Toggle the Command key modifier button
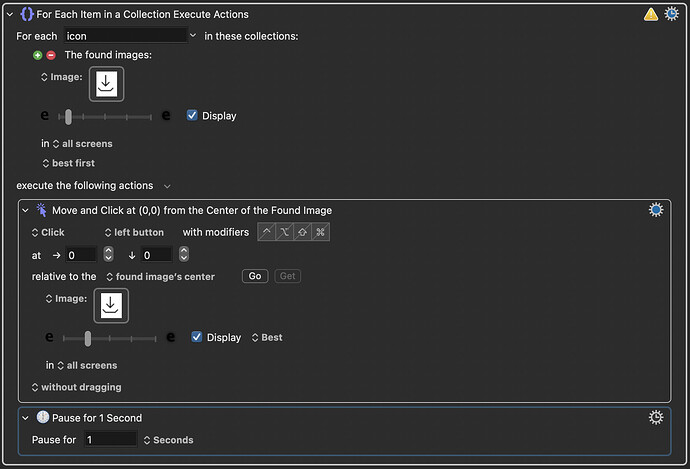 [x=320, y=232]
